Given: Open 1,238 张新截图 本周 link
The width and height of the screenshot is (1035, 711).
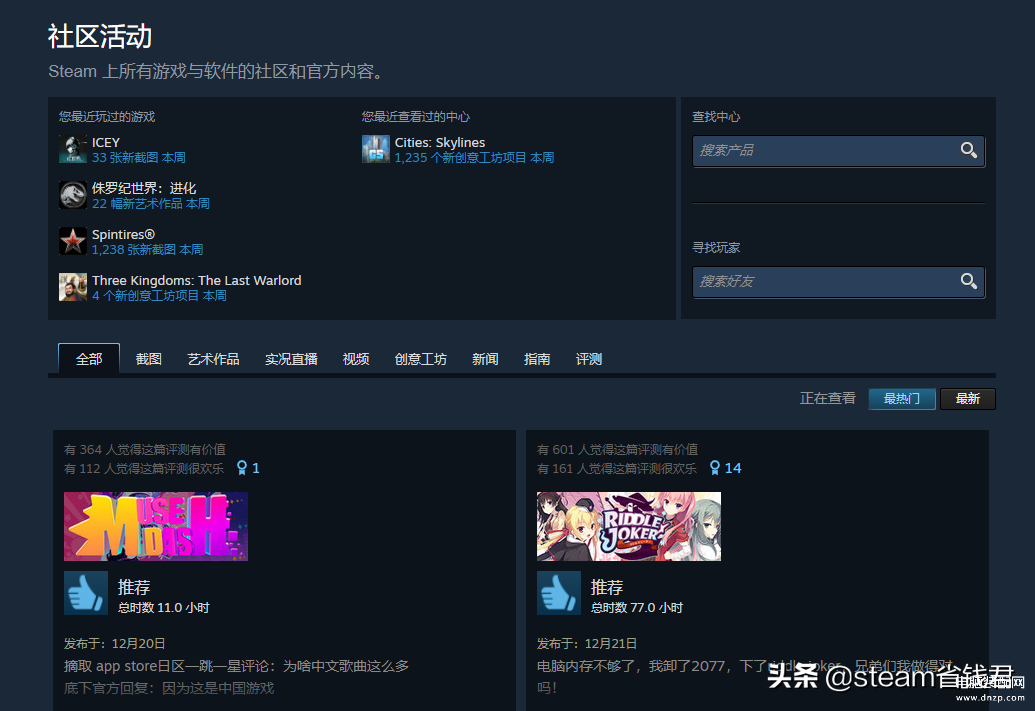Looking at the screenshot, I should pos(147,250).
